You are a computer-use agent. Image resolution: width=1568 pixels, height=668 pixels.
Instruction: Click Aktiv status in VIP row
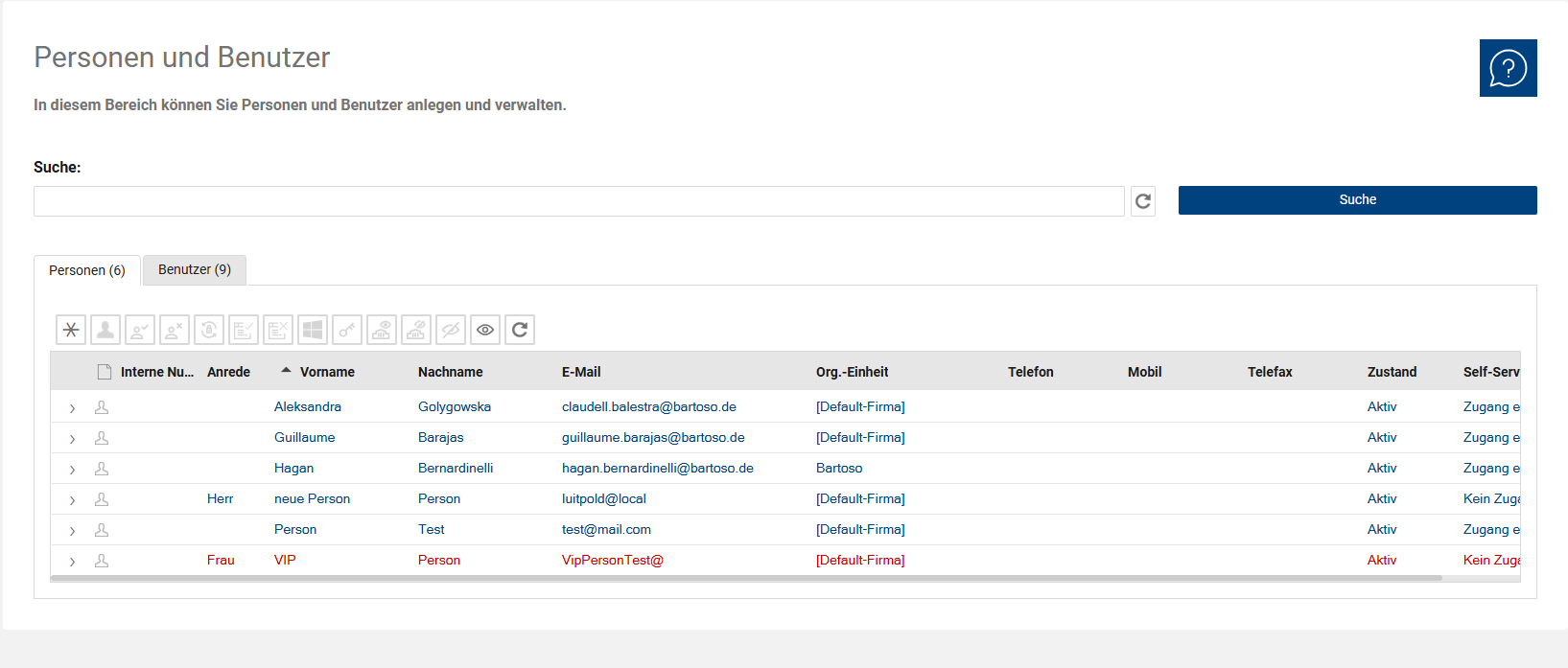point(1382,560)
